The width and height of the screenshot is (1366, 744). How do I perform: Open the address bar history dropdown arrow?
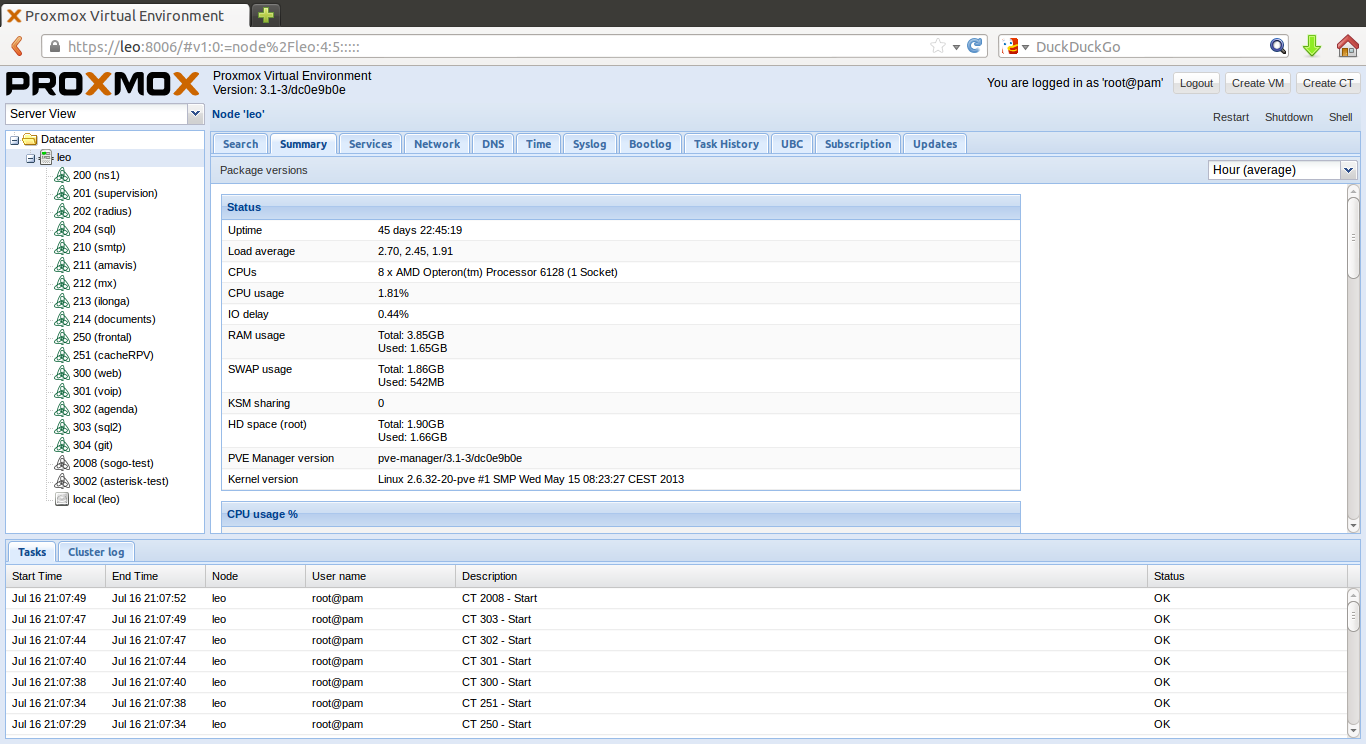[956, 46]
